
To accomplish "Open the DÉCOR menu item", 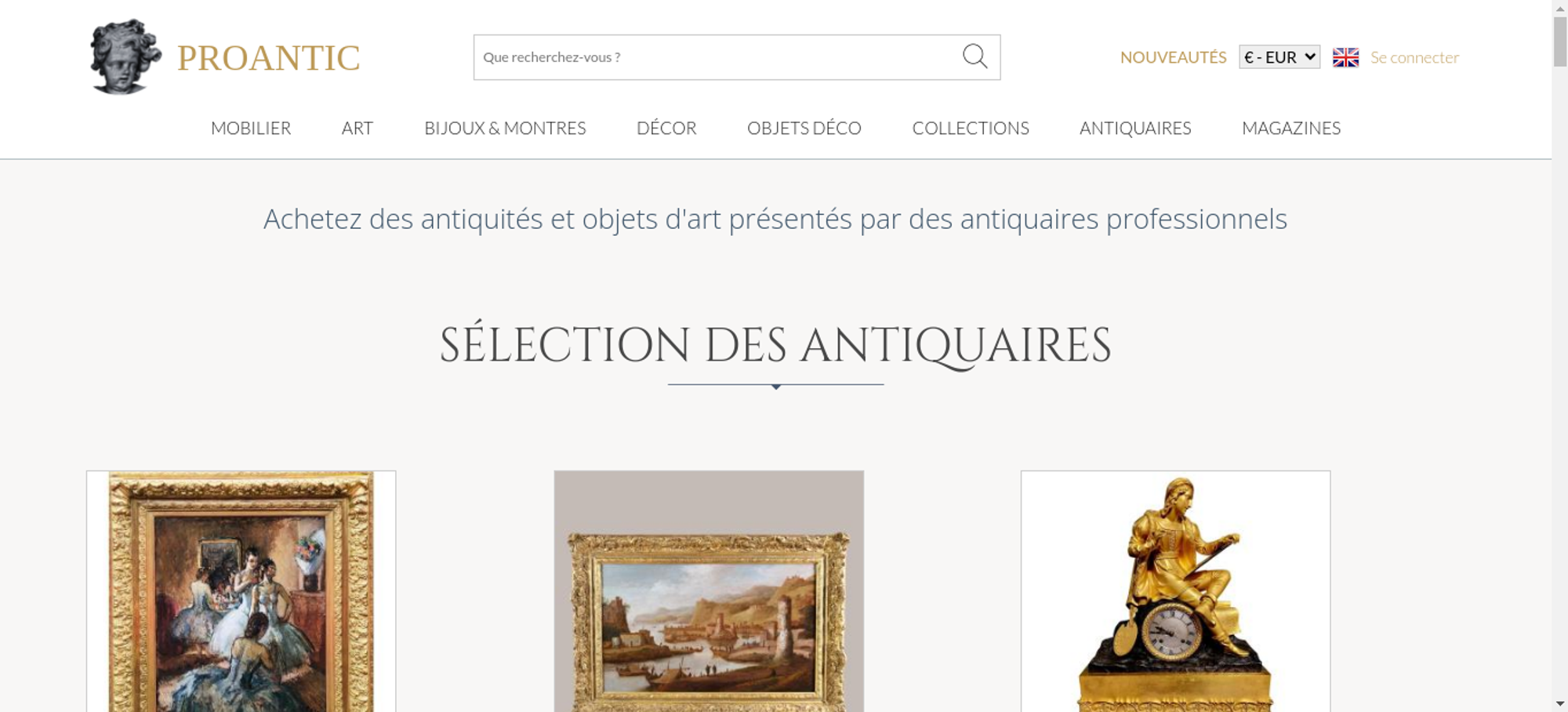I will pos(666,128).
